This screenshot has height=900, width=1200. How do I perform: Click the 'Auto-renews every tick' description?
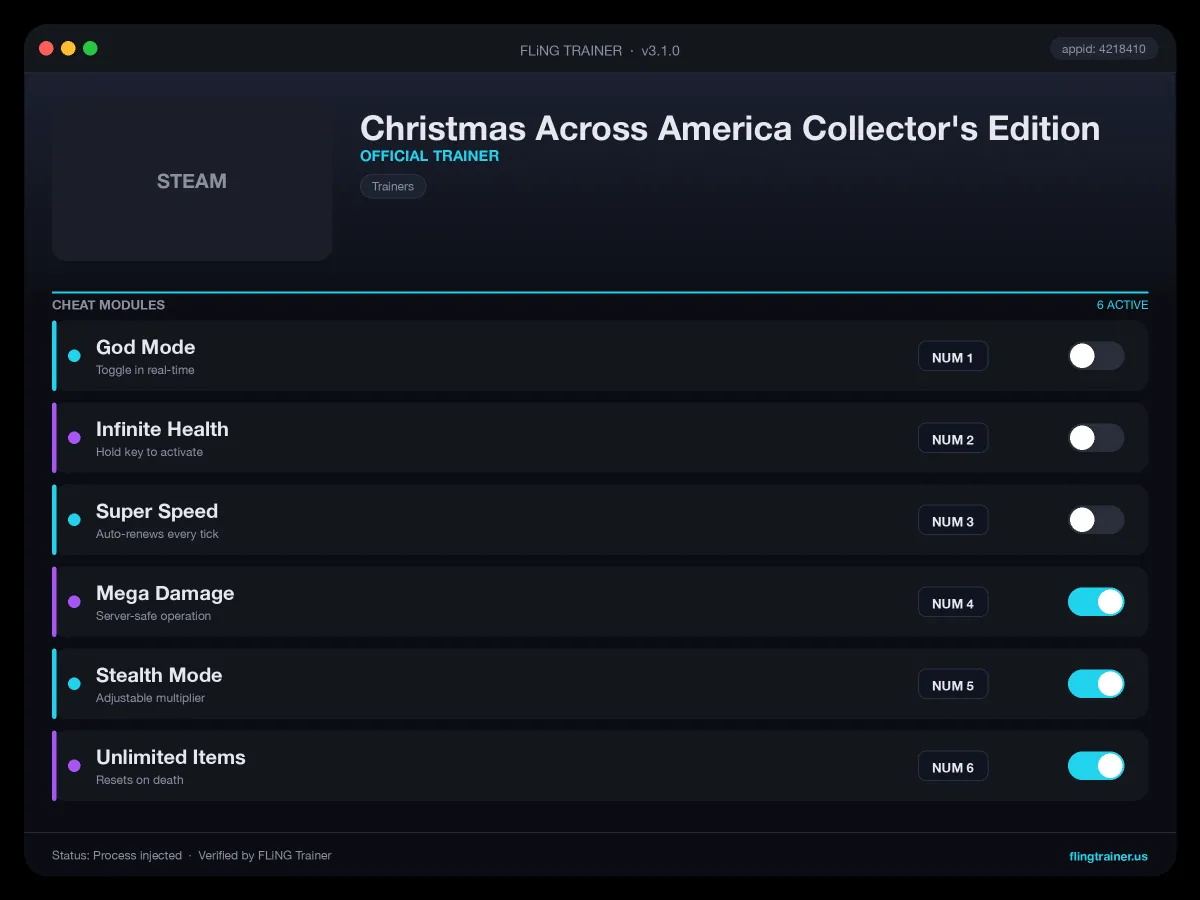click(x=157, y=534)
